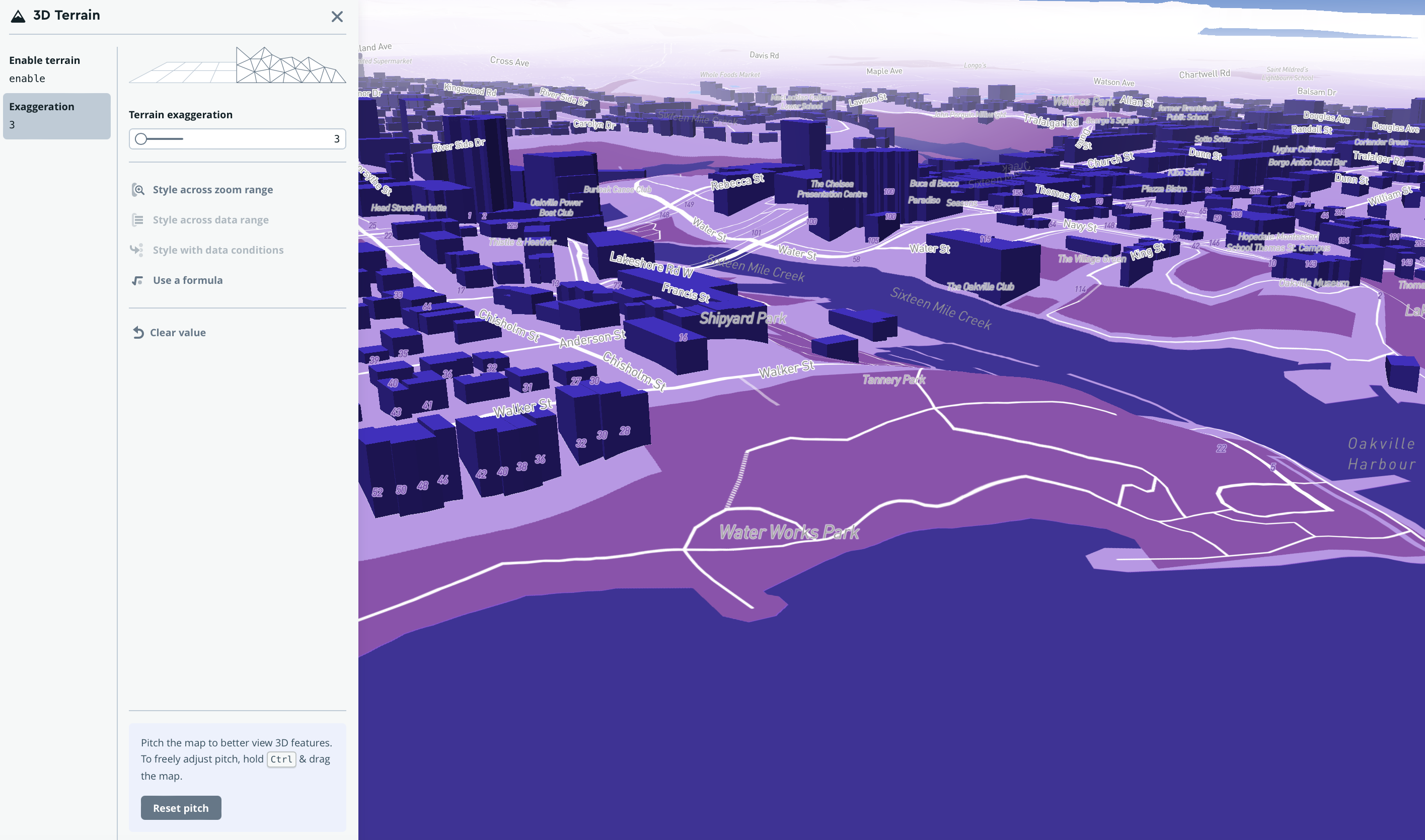Click the formula function icon

(137, 280)
